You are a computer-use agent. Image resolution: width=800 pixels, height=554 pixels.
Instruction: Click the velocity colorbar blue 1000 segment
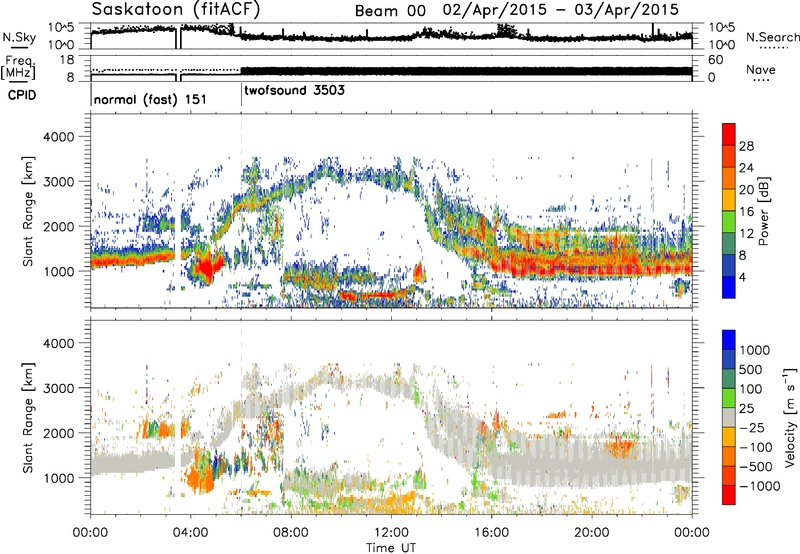[x=729, y=340]
